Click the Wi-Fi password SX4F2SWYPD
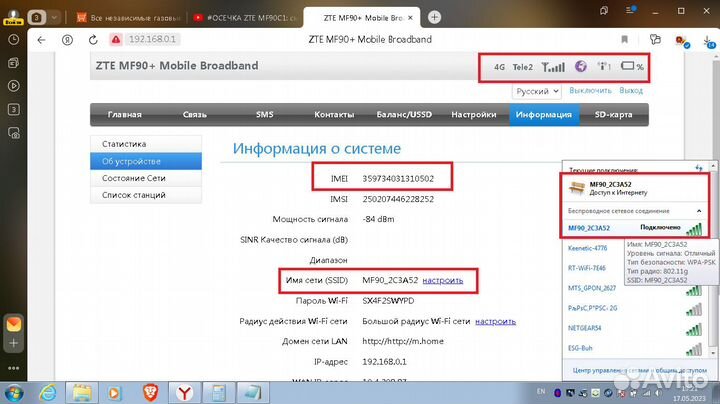 (388, 301)
